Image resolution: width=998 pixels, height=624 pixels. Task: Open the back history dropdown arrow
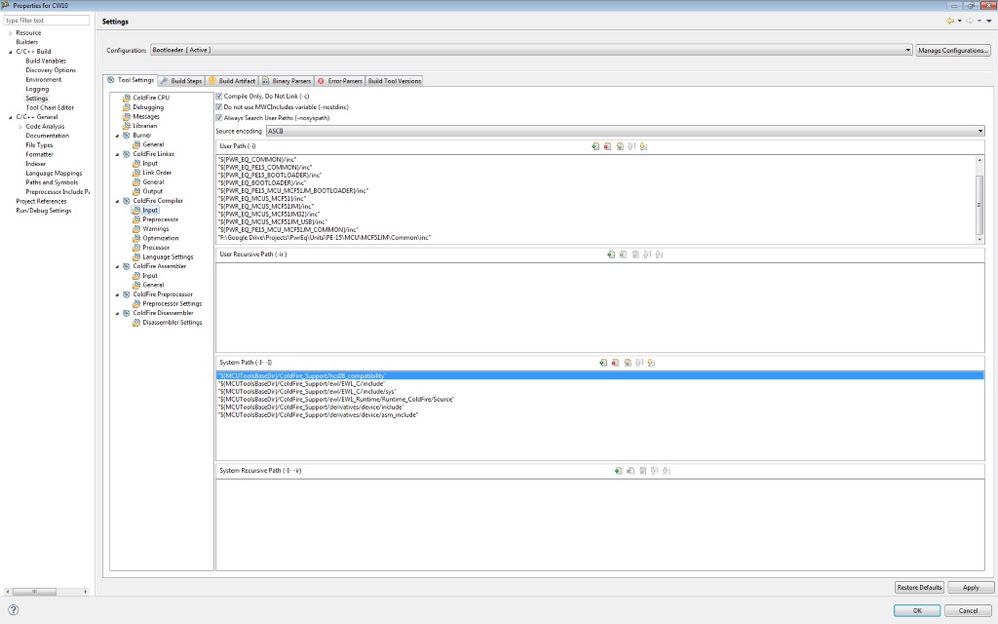959,21
